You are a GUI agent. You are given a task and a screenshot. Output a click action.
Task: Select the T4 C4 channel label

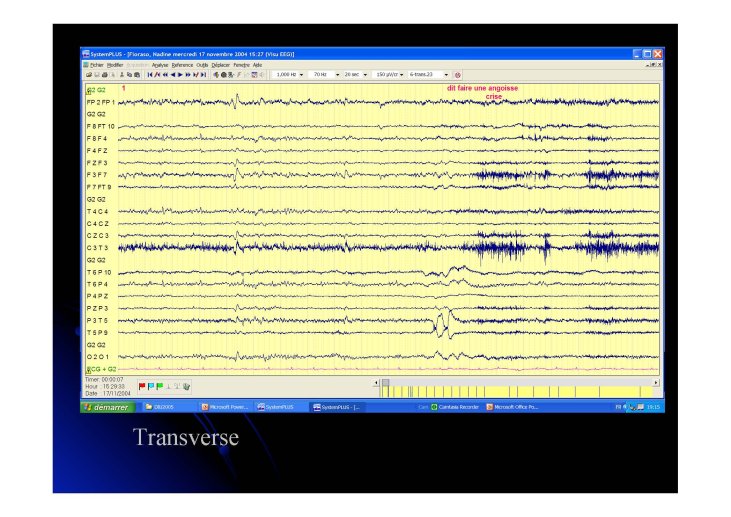tap(97, 211)
